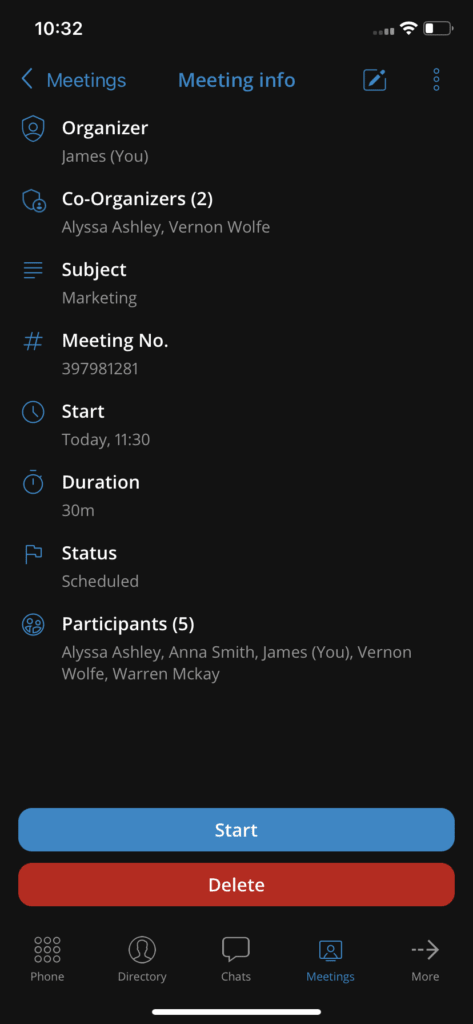Open the three-dot options menu
The width and height of the screenshot is (473, 1024).
click(x=436, y=80)
